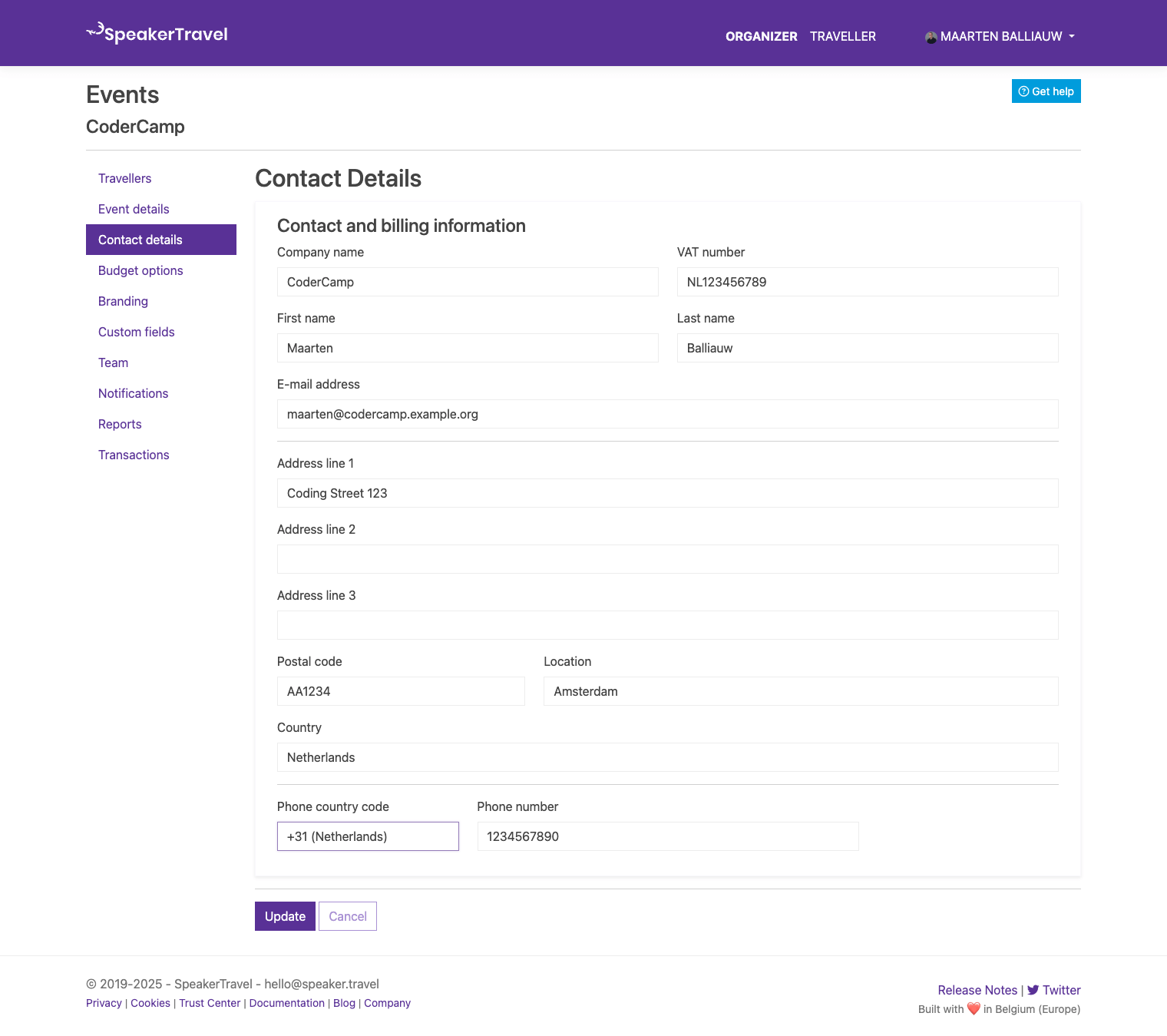Open Transactions in the sidebar

click(161, 455)
